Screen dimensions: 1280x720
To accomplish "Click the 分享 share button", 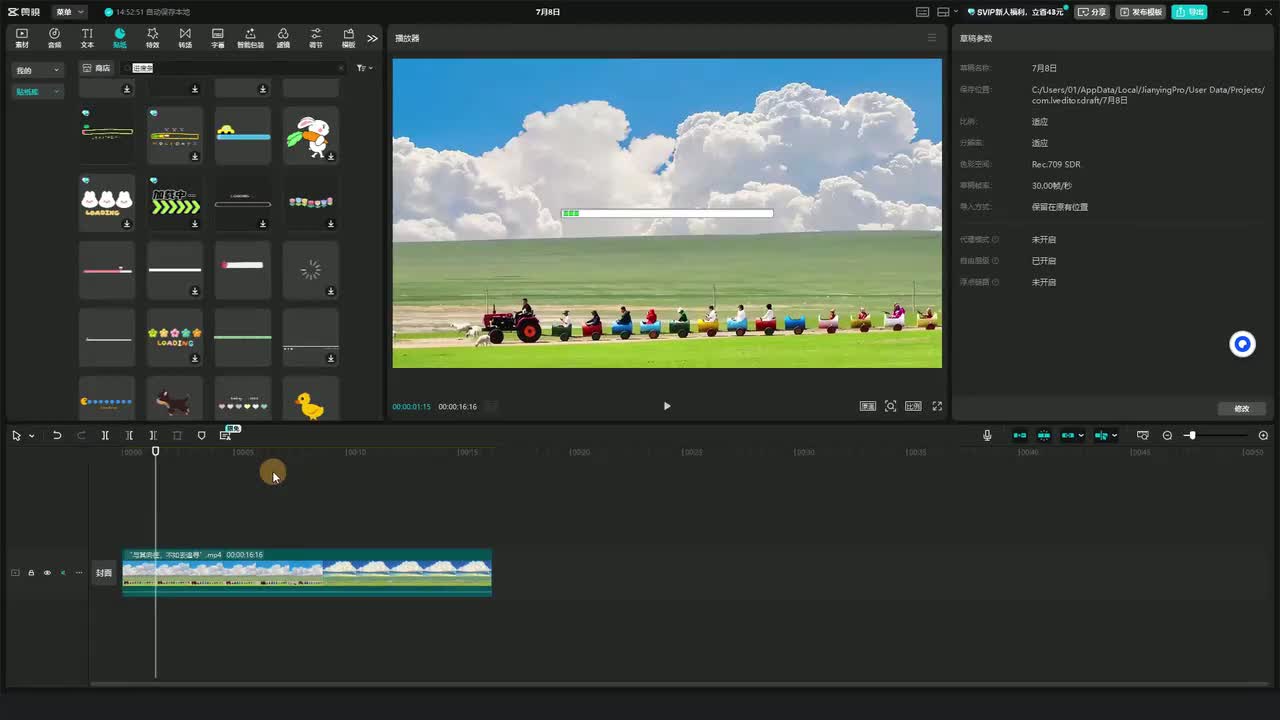I will pyautogui.click(x=1092, y=12).
